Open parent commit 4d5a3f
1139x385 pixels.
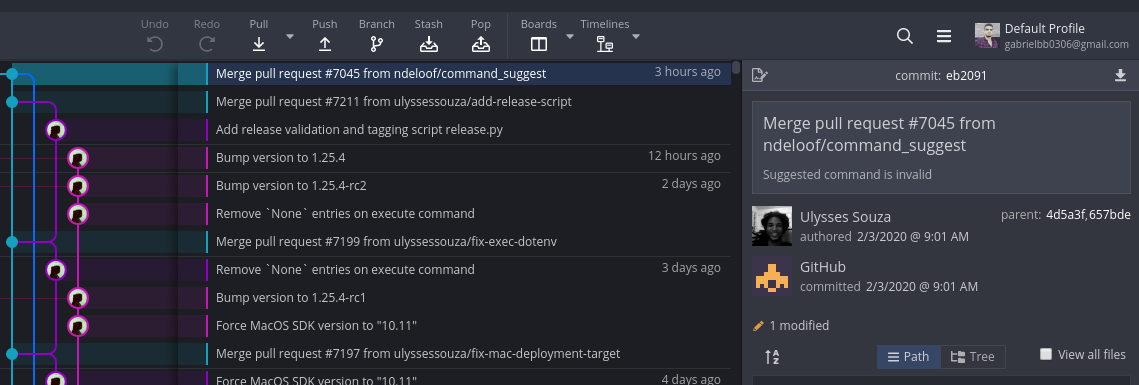pos(1064,214)
